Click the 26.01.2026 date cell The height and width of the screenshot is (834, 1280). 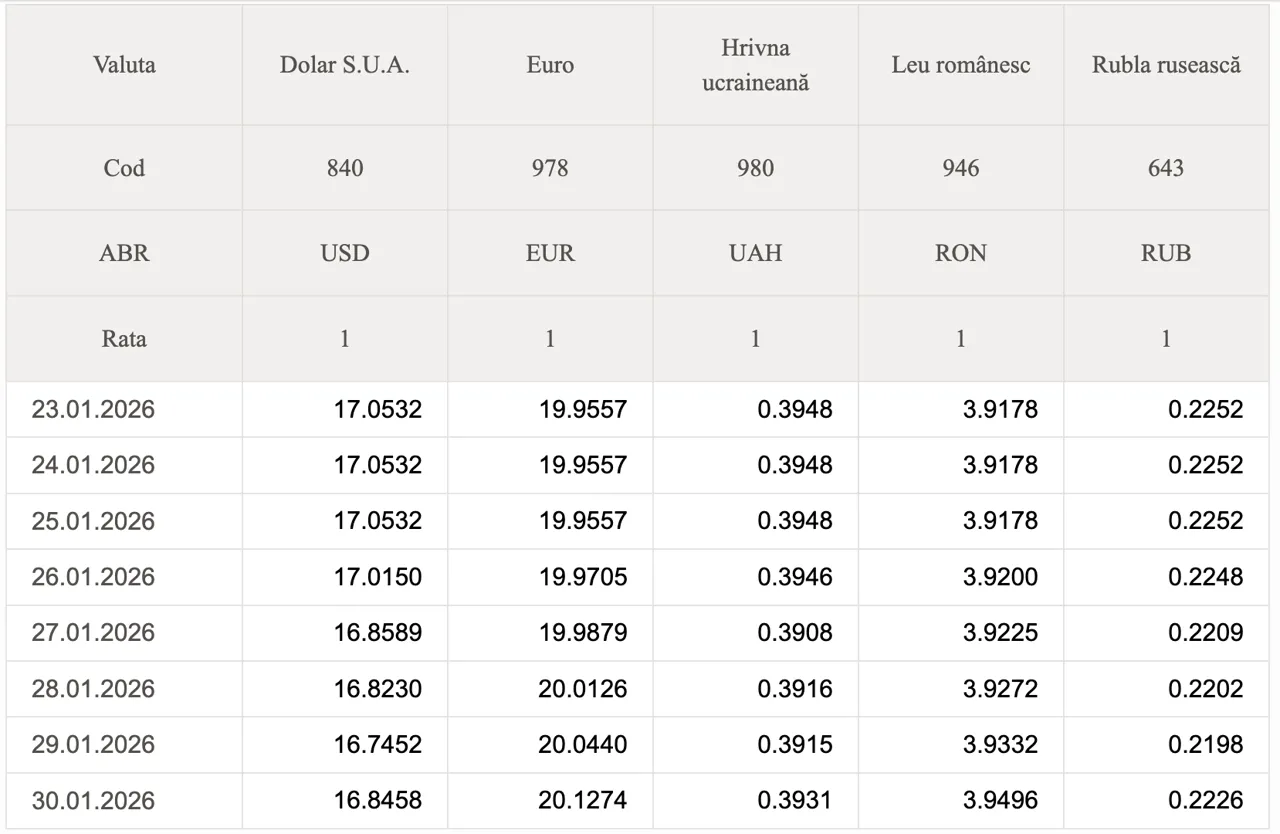point(93,577)
